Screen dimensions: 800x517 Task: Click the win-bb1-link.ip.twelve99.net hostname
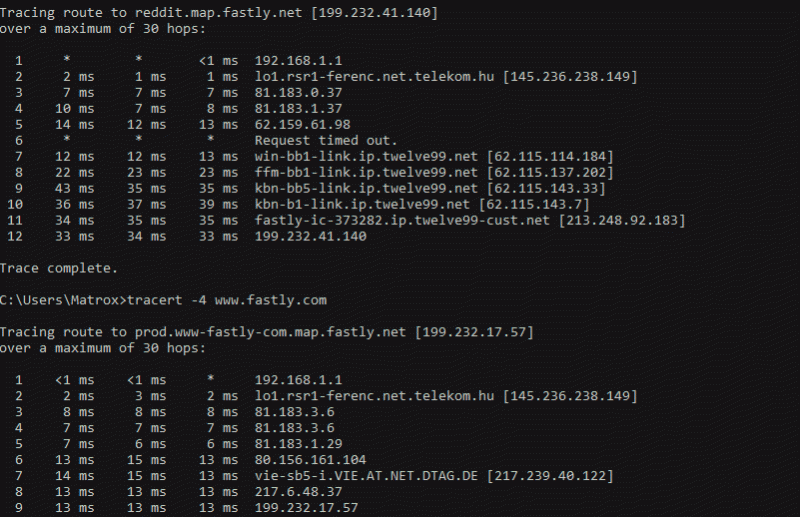366,157
